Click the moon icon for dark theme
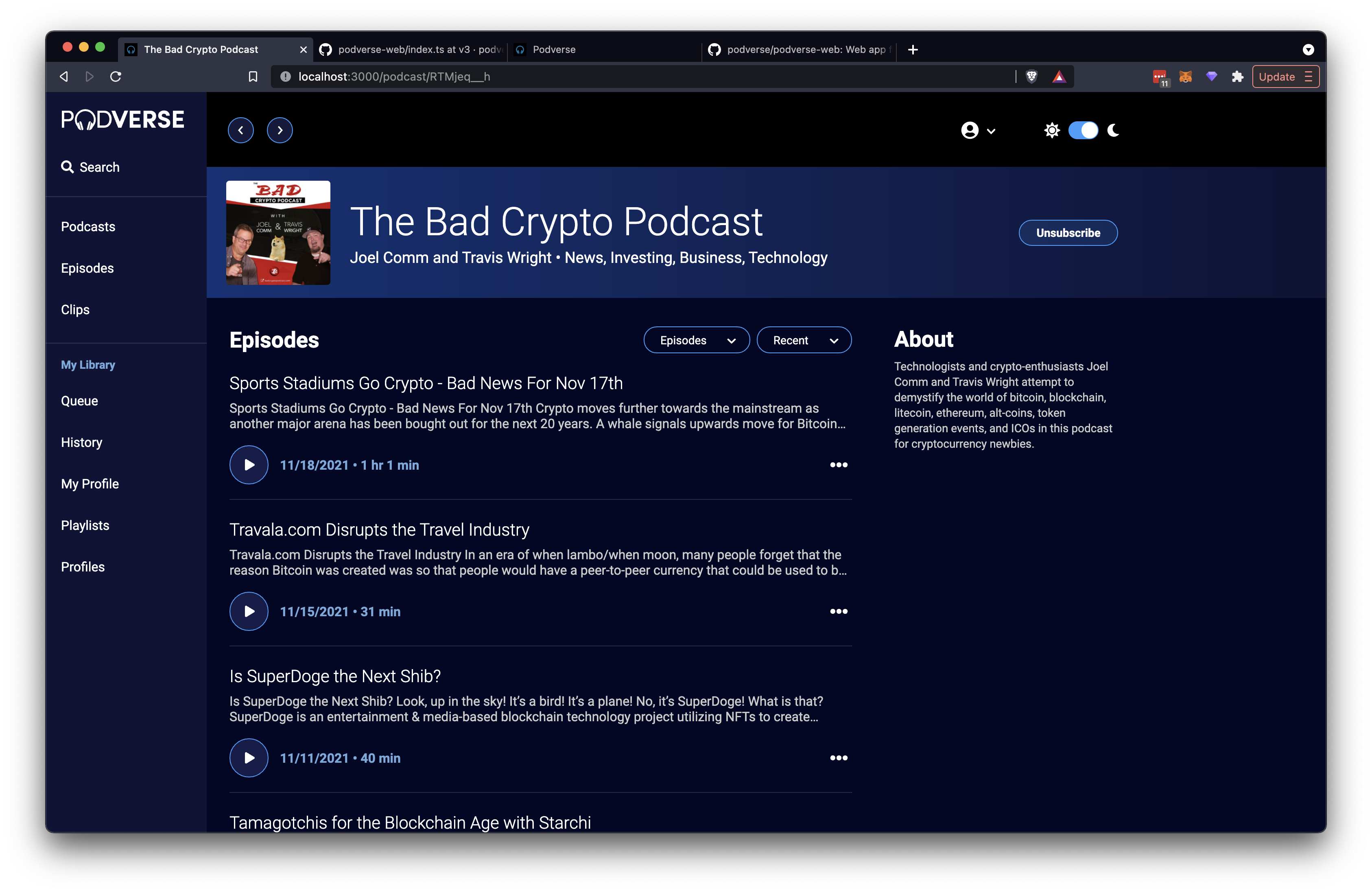Screen dimensions: 1372x893 coord(1113,130)
